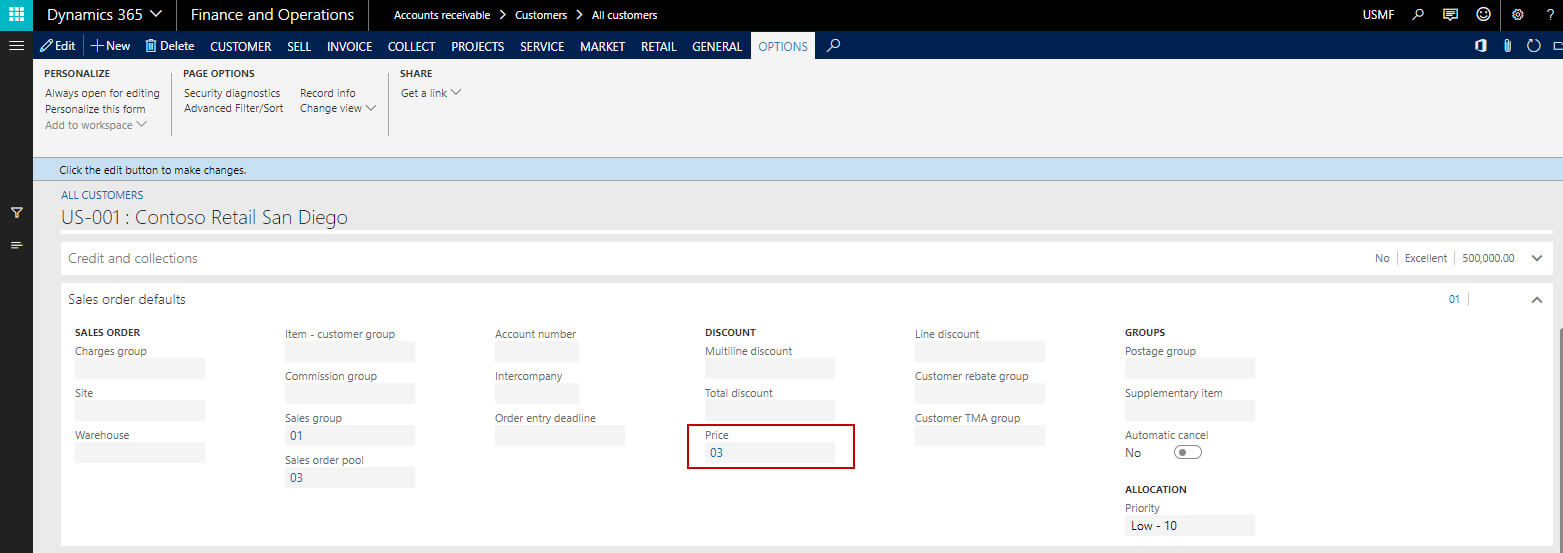Open Record info
This screenshot has height=553, width=1563.
[x=328, y=93]
